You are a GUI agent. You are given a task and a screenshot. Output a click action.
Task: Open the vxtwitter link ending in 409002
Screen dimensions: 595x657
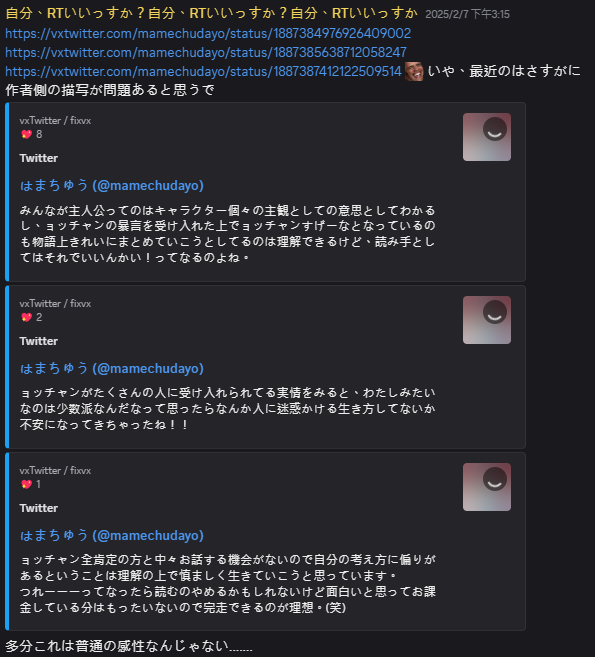pos(208,33)
